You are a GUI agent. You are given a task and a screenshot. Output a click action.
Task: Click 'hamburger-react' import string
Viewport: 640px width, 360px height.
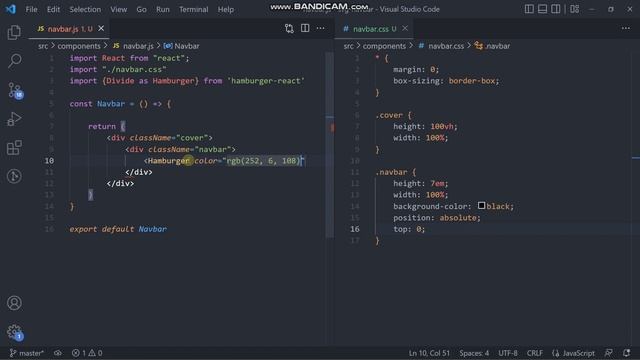click(266, 81)
